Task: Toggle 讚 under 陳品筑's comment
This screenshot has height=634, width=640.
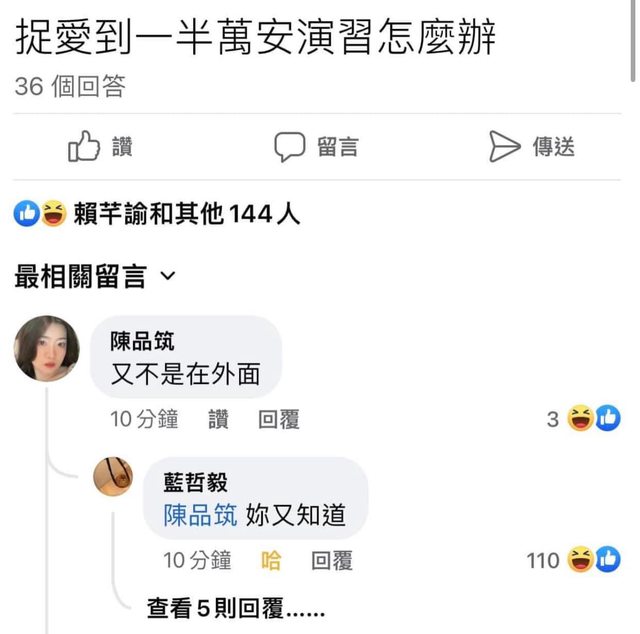Action: pyautogui.click(x=218, y=419)
